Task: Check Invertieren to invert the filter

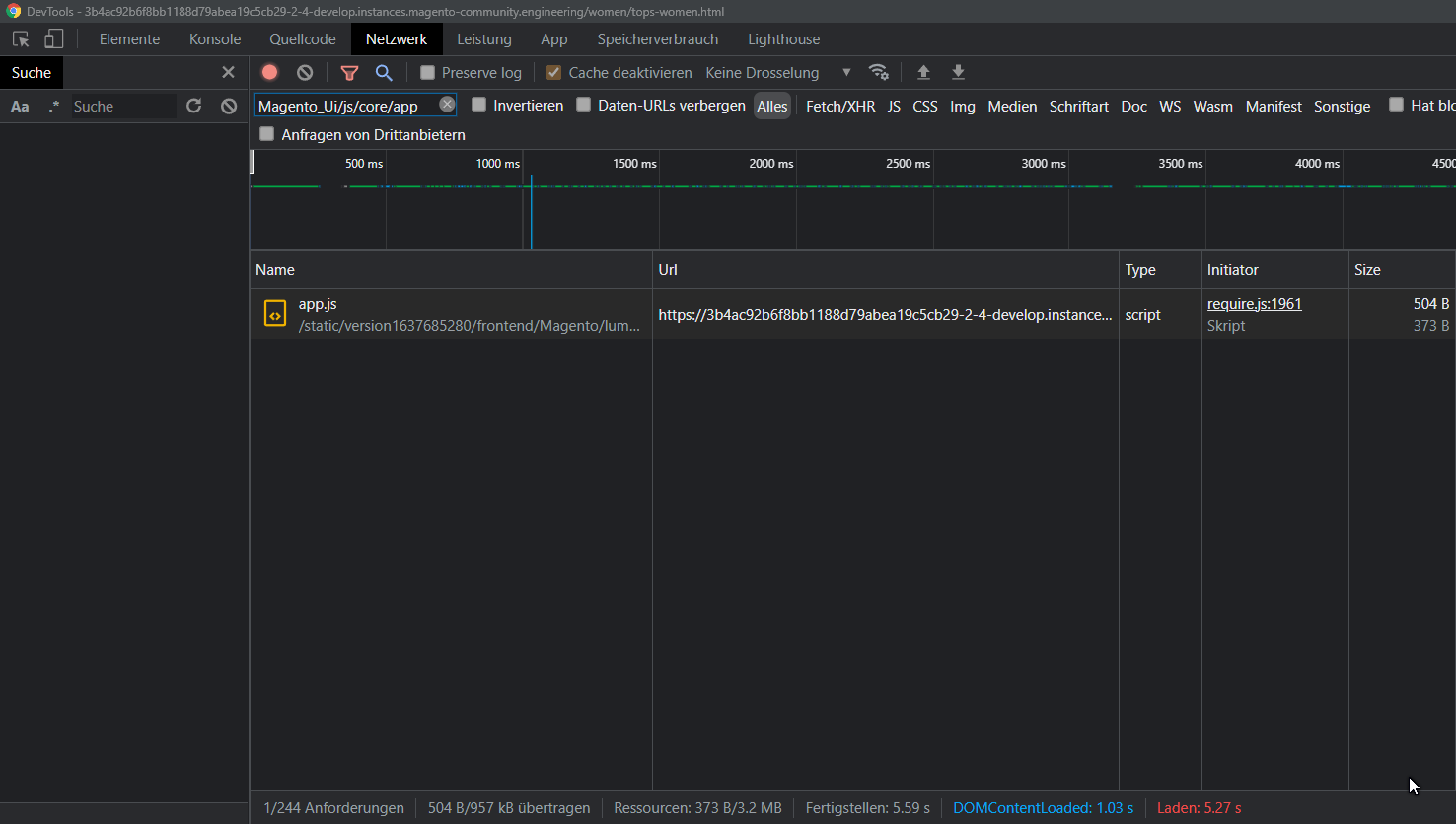Action: 478,106
